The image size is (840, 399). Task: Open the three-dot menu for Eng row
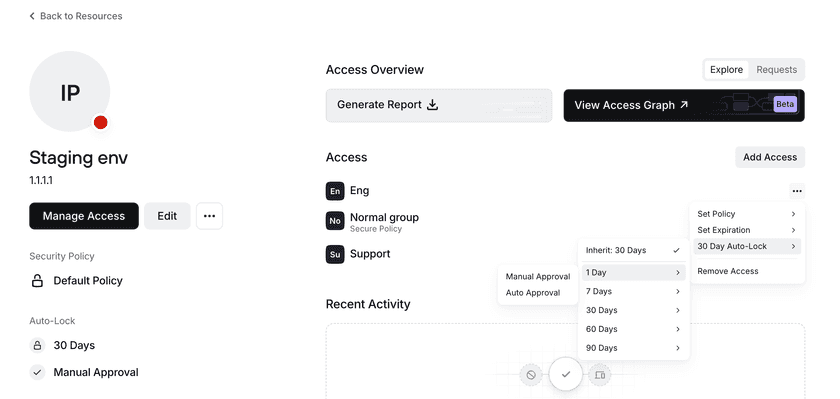click(797, 191)
